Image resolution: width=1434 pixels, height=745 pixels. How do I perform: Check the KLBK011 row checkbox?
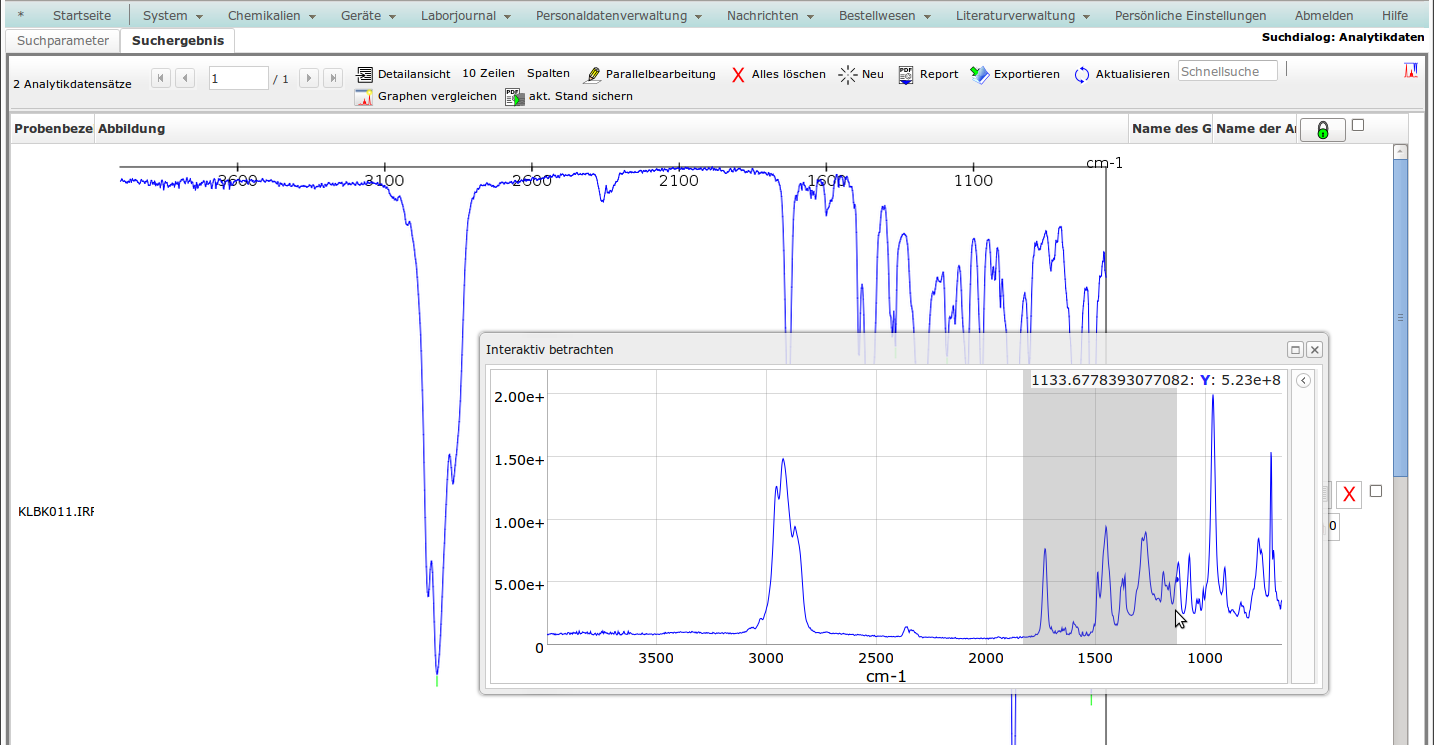tap(1376, 491)
